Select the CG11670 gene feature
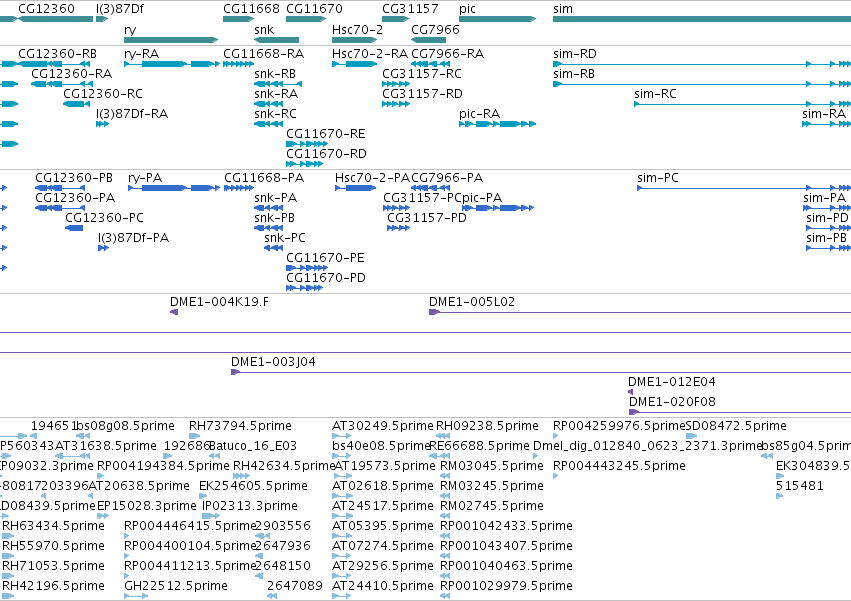851x601 pixels. [x=306, y=19]
